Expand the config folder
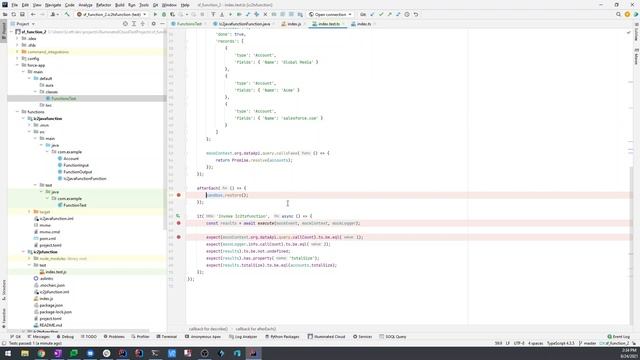The image size is (640, 360). 17,59
